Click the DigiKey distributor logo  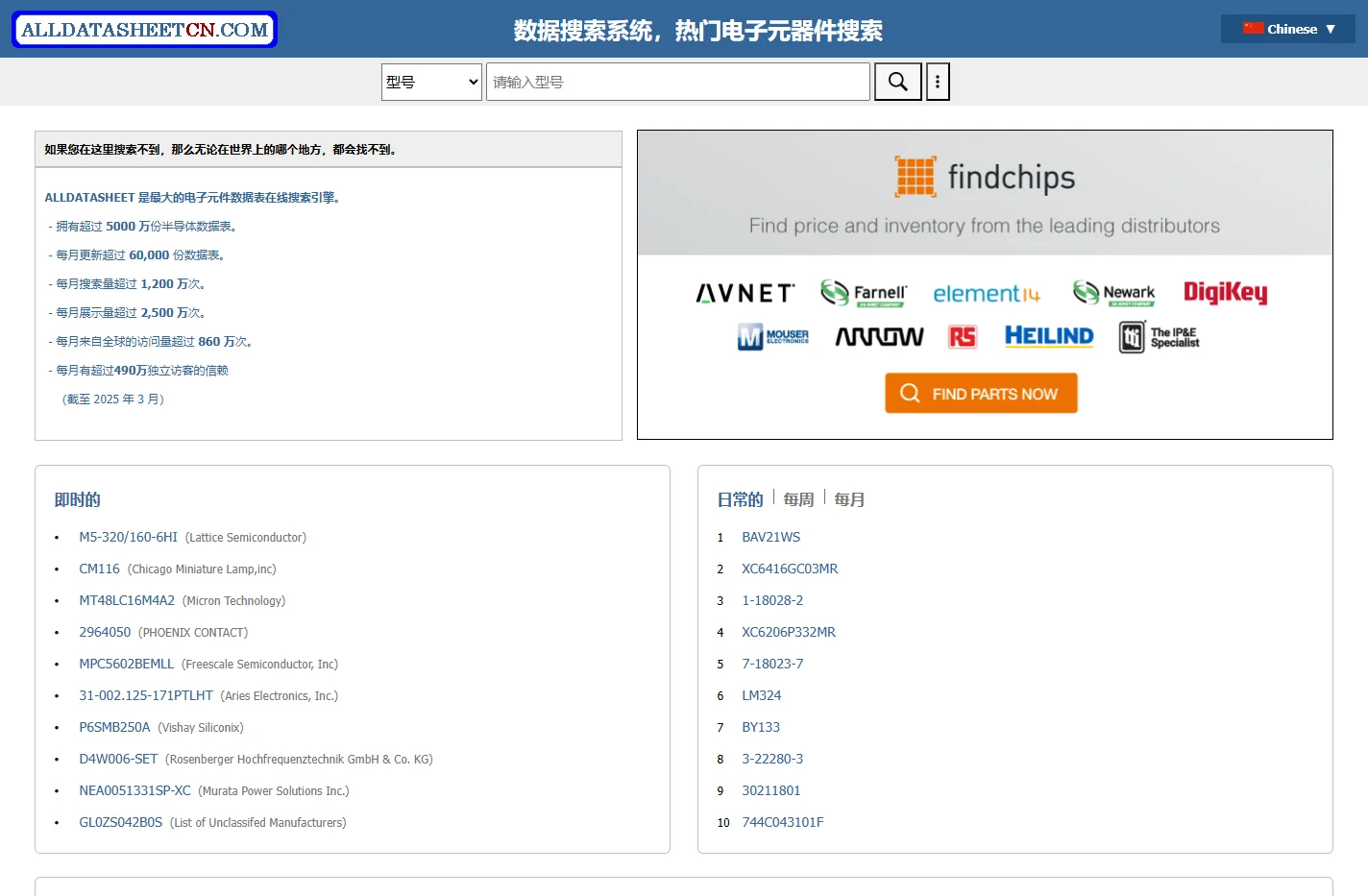(x=1226, y=292)
